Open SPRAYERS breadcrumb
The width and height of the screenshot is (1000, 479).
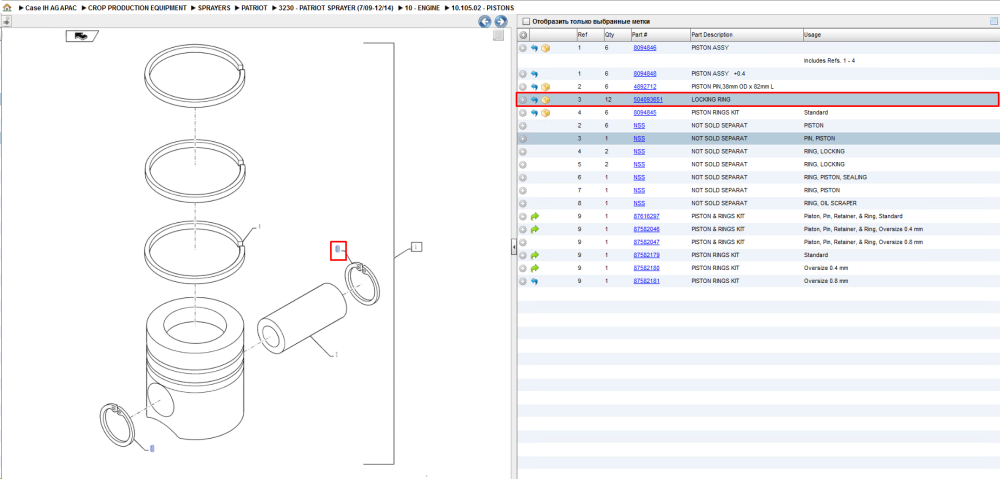click(214, 8)
